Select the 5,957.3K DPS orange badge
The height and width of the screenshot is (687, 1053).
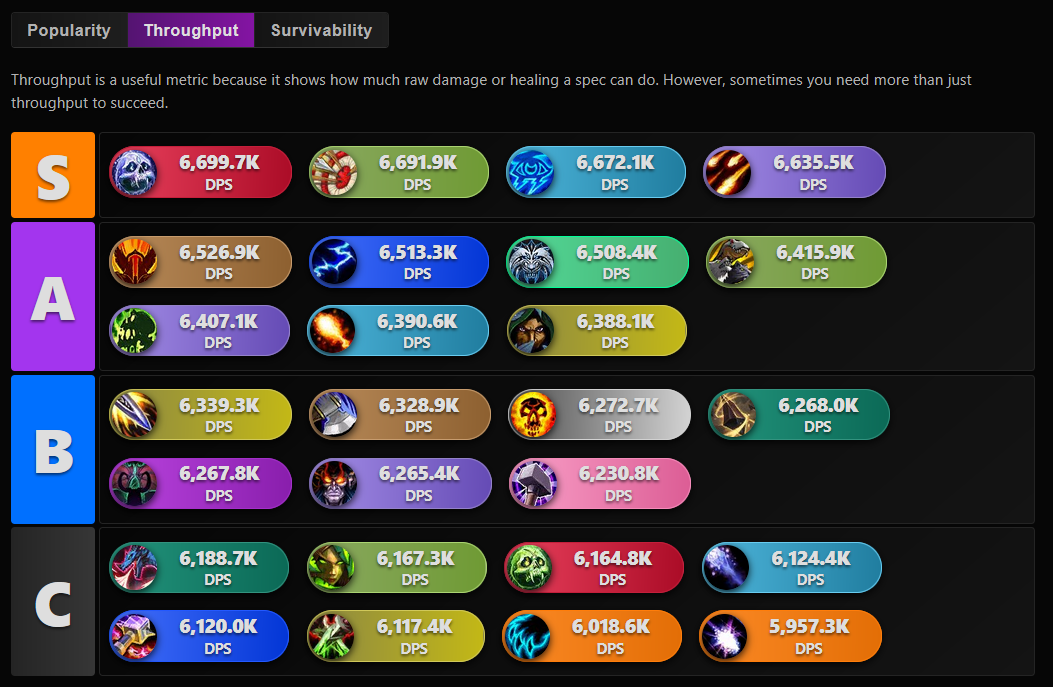(x=790, y=636)
